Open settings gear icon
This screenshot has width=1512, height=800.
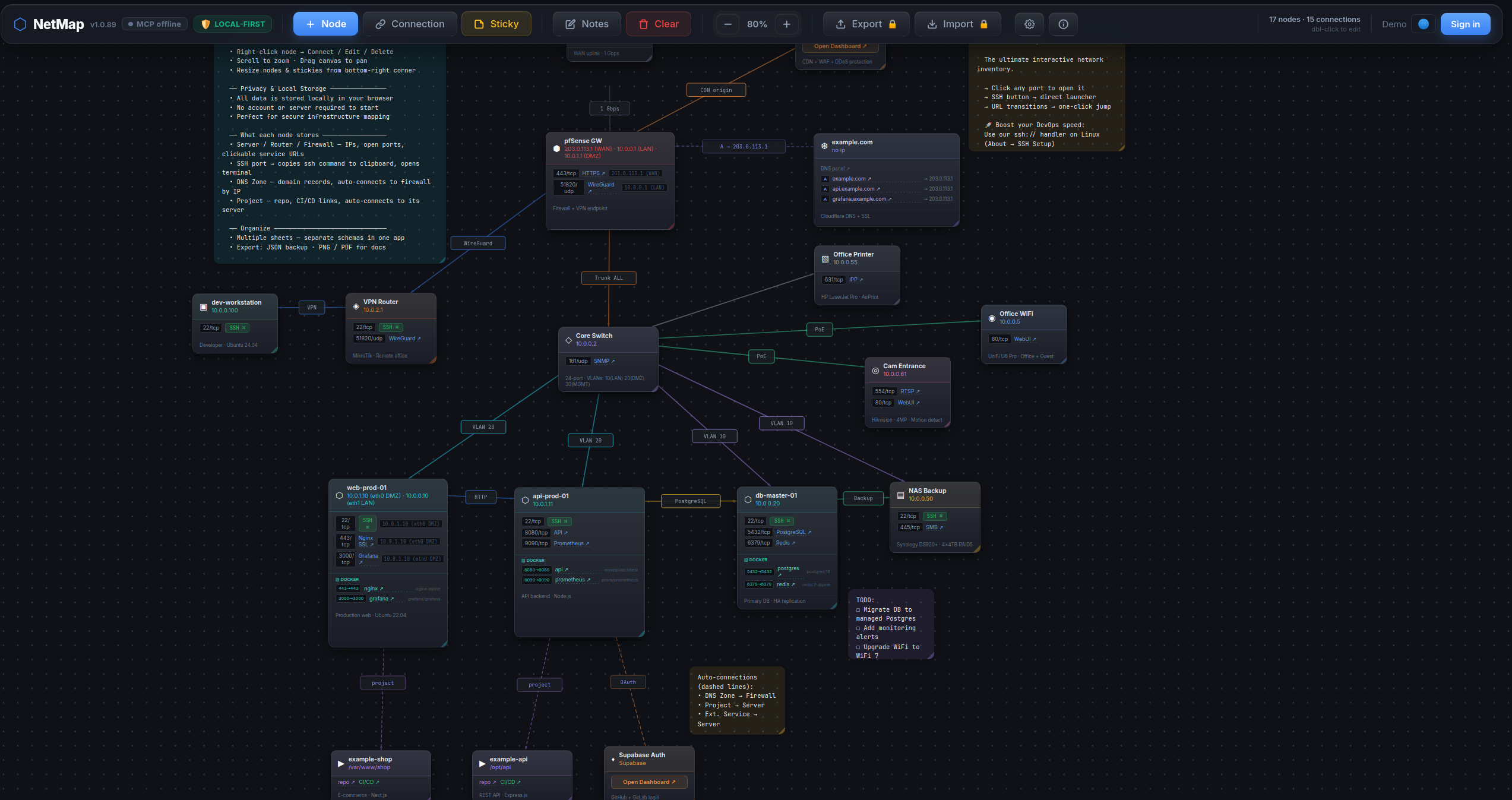[1029, 24]
